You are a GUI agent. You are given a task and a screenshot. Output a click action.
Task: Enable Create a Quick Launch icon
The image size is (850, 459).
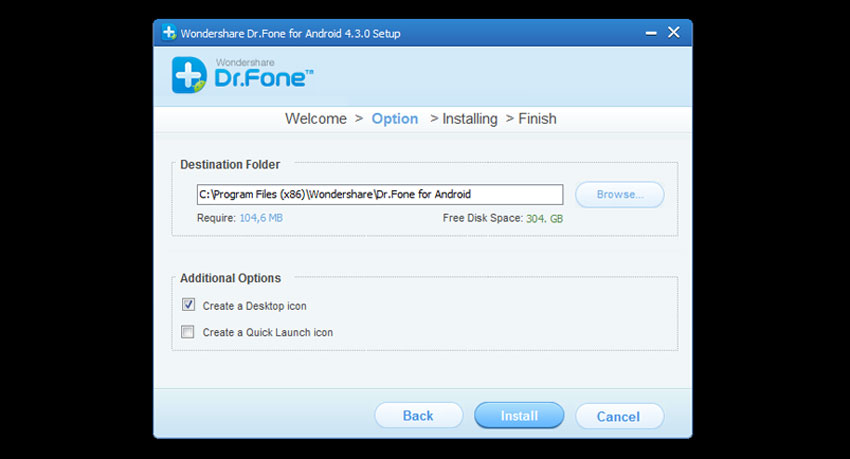click(188, 331)
